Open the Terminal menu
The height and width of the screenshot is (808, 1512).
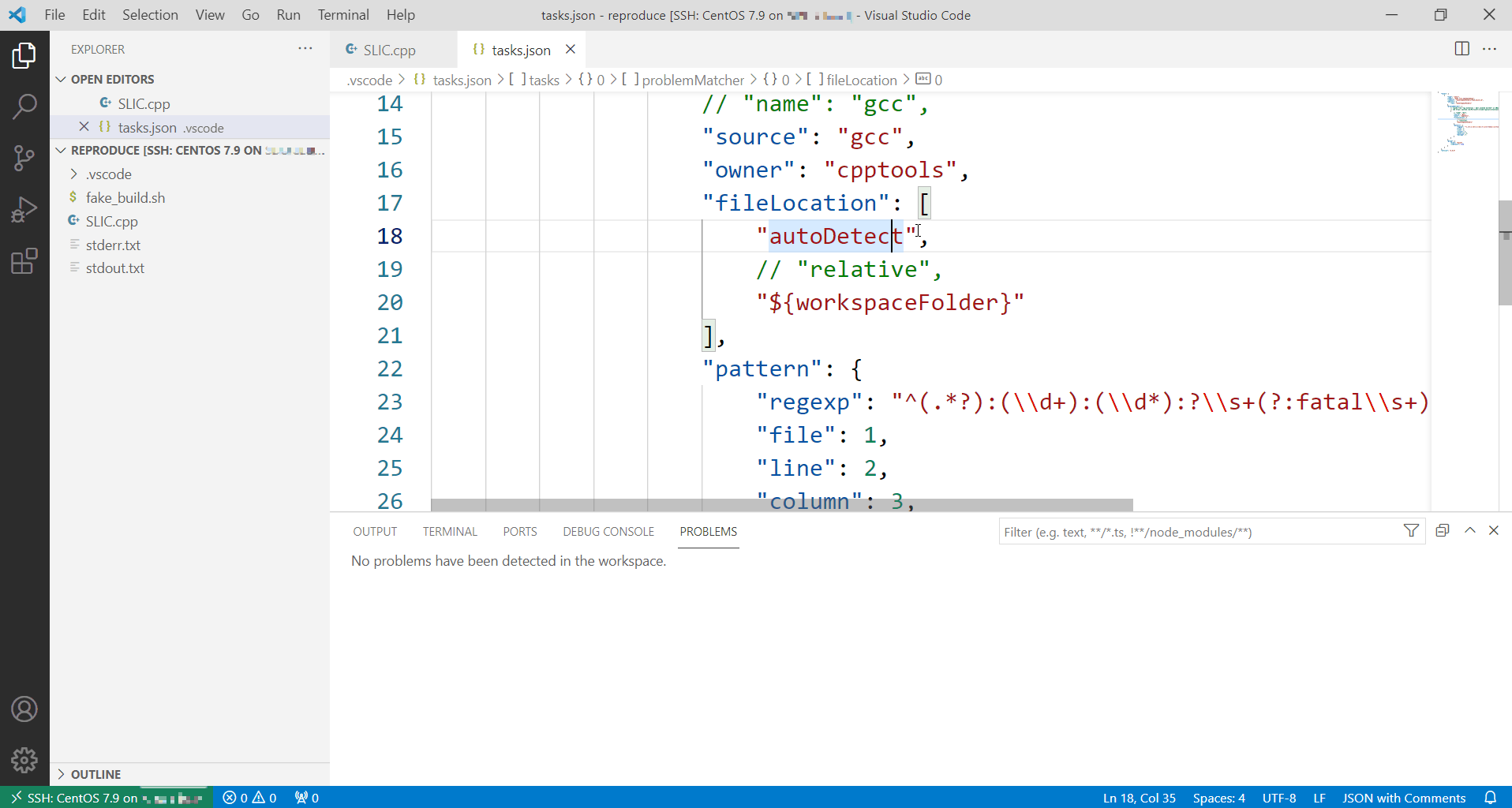pyautogui.click(x=342, y=14)
